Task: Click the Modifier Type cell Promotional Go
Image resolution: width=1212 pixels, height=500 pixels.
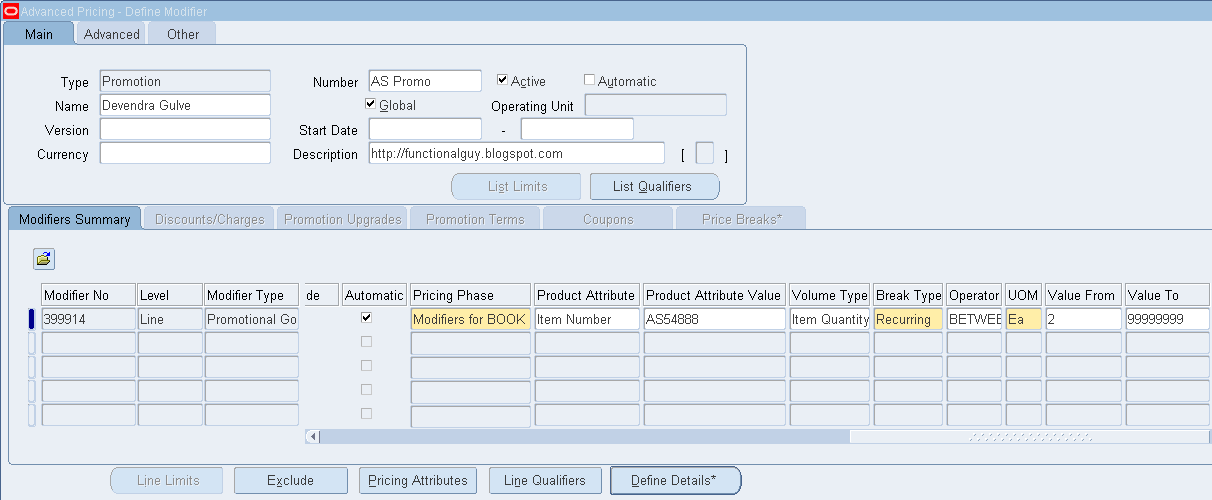Action: 251,319
